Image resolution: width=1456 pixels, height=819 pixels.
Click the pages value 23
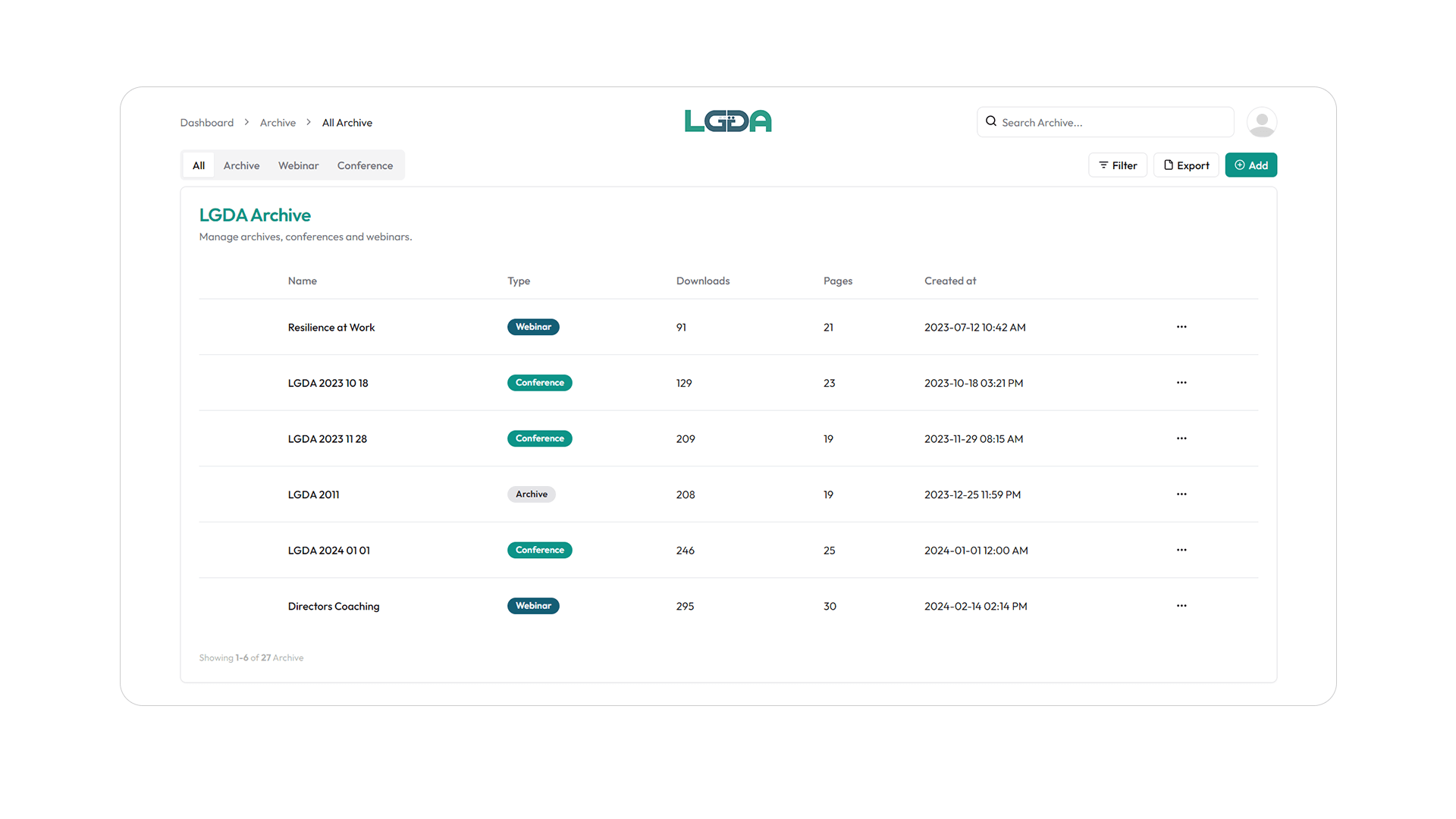tap(829, 383)
